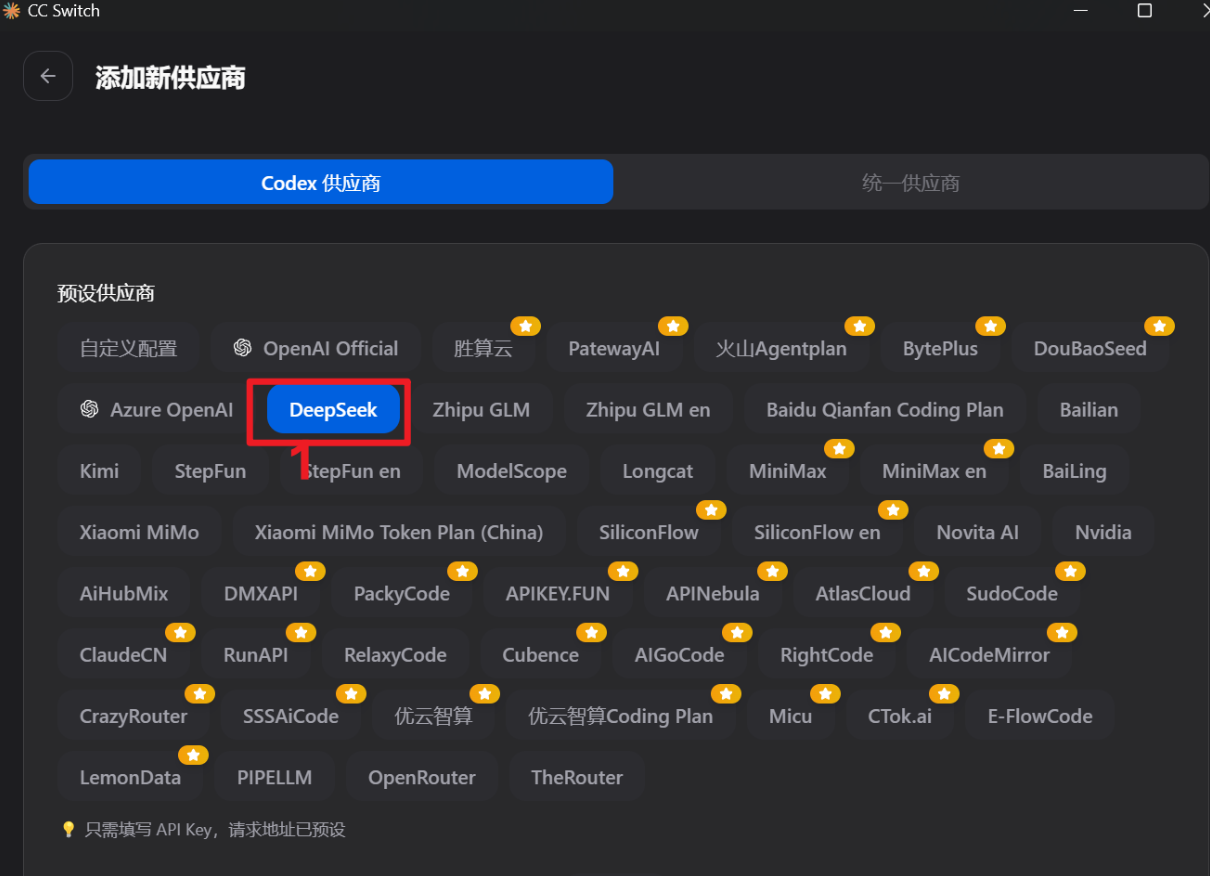
Task: Choose the OpenRouter preset
Action: 422,778
